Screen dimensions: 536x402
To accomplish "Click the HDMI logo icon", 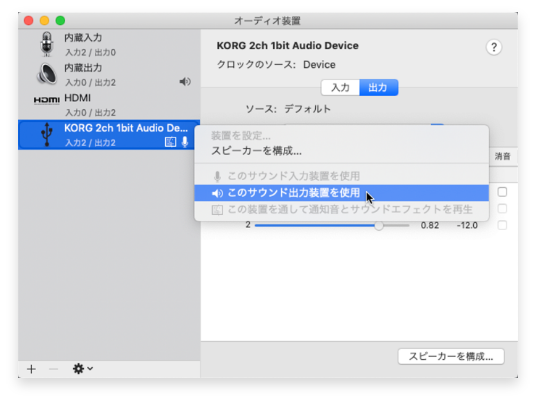I will click(x=46, y=100).
